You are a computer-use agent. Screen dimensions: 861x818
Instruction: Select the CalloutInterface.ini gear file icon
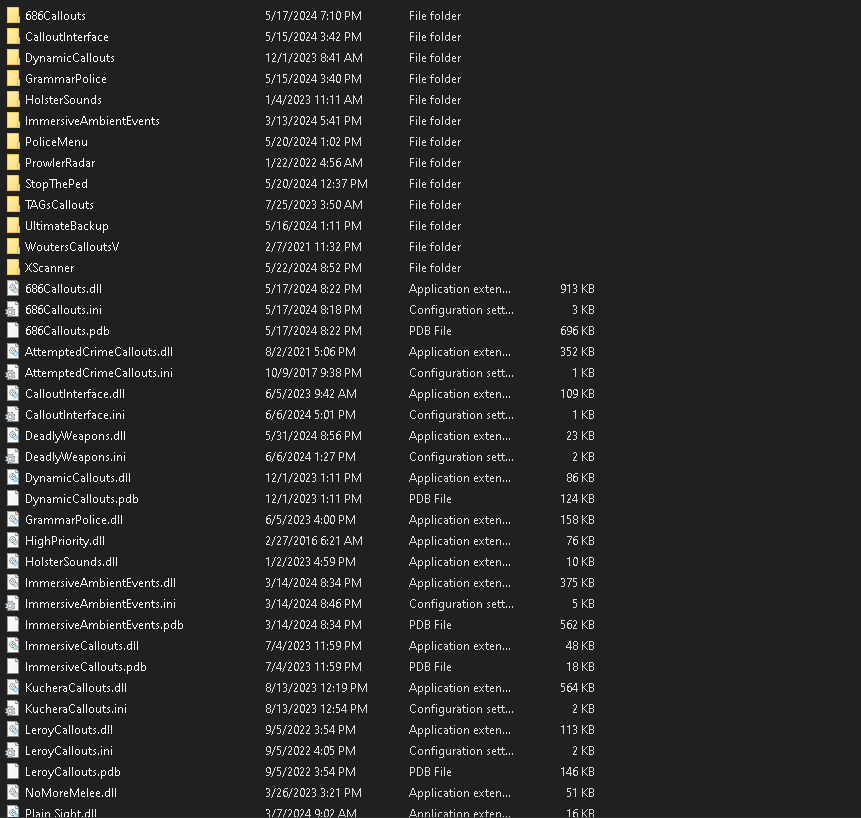click(x=13, y=415)
